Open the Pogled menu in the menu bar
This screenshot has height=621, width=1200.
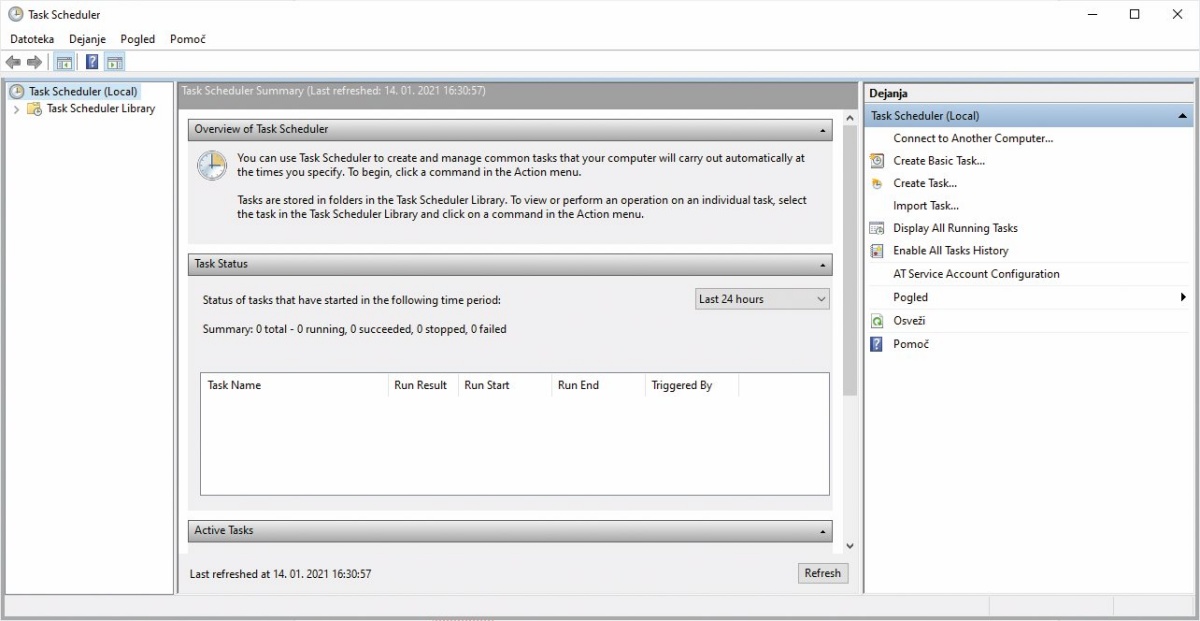coord(138,39)
